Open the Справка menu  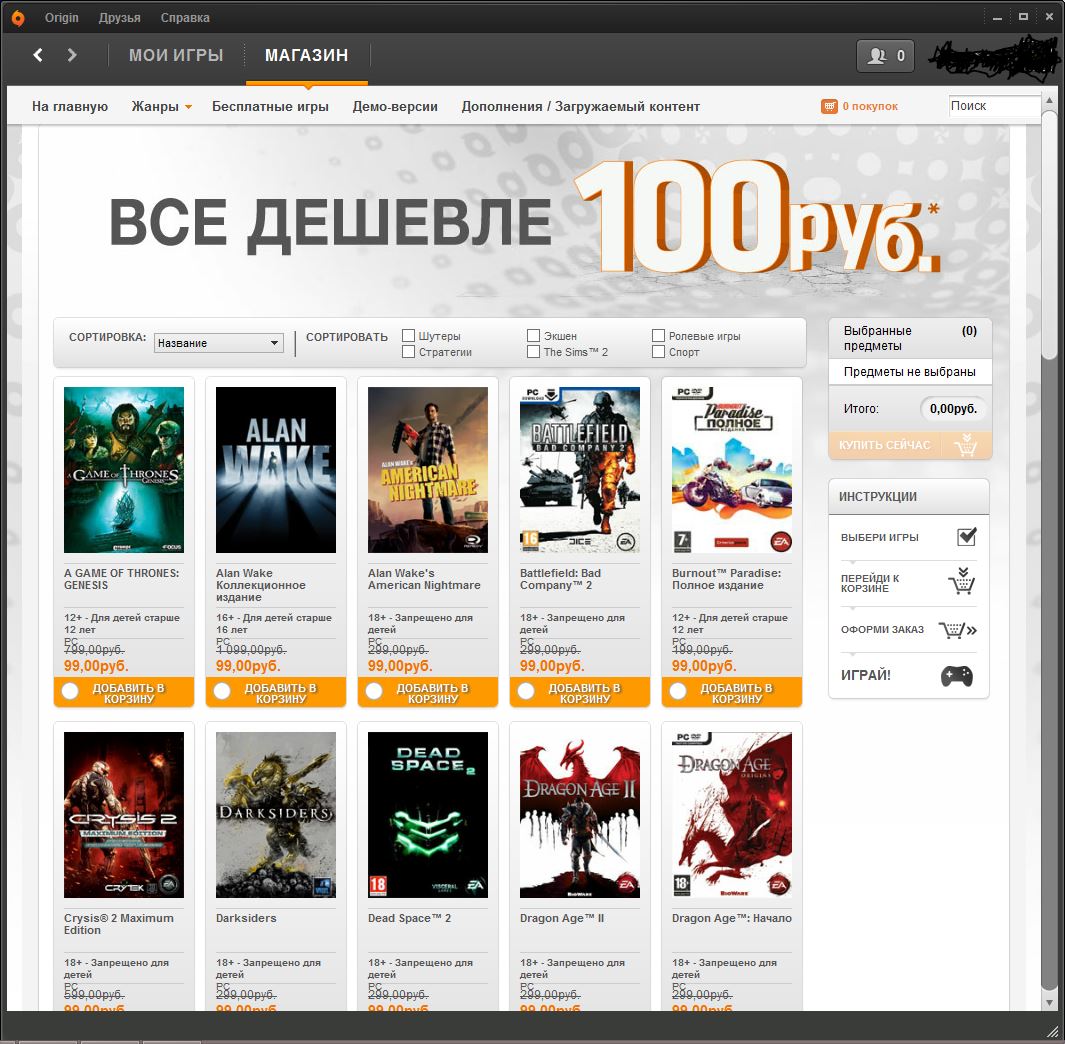coord(185,18)
